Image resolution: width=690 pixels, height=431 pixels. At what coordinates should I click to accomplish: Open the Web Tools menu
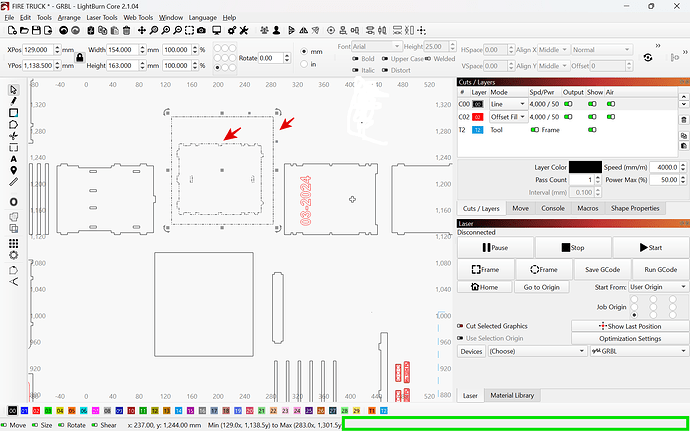tap(138, 18)
